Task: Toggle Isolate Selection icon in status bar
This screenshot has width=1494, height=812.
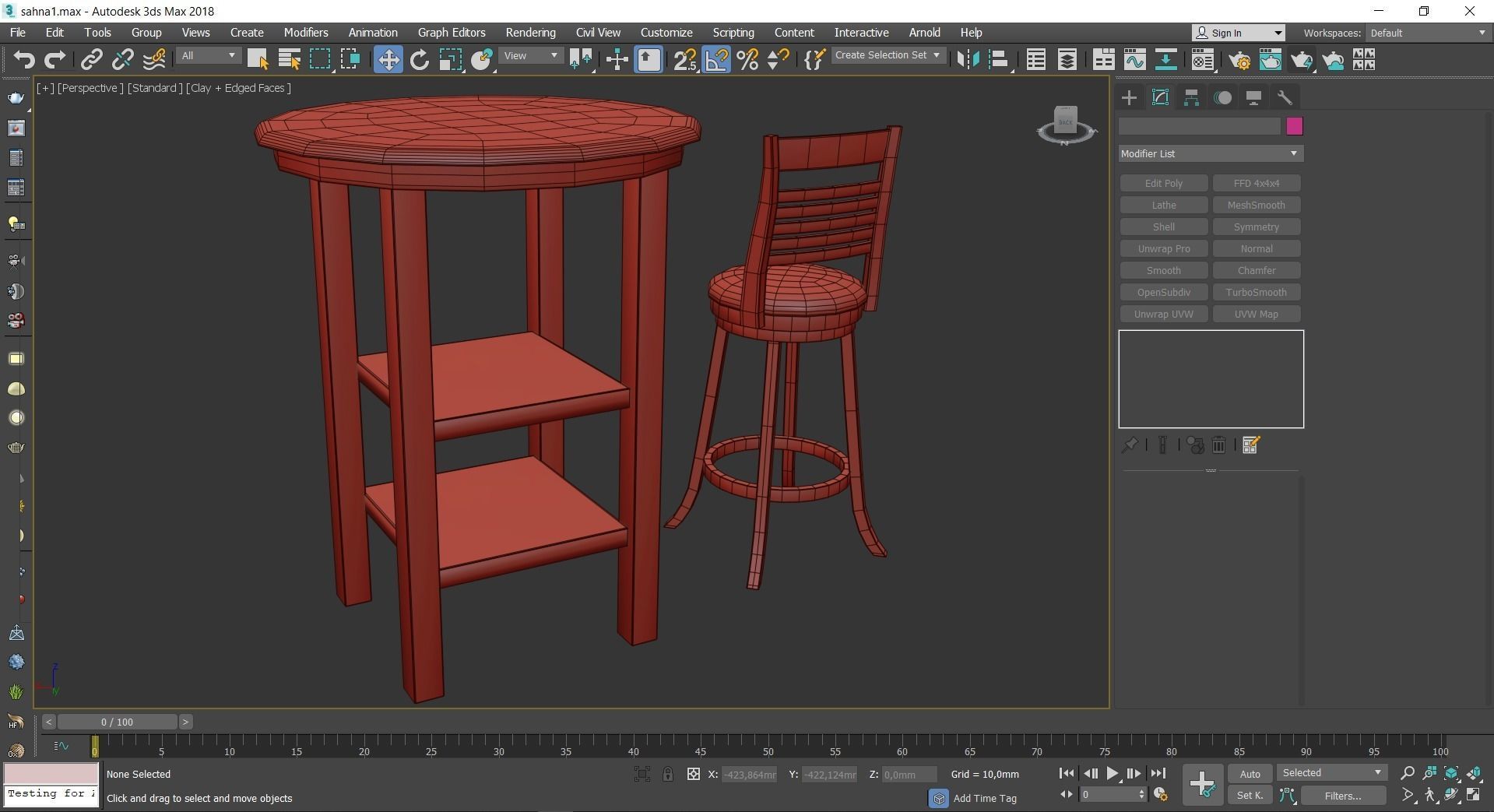Action: tap(642, 774)
